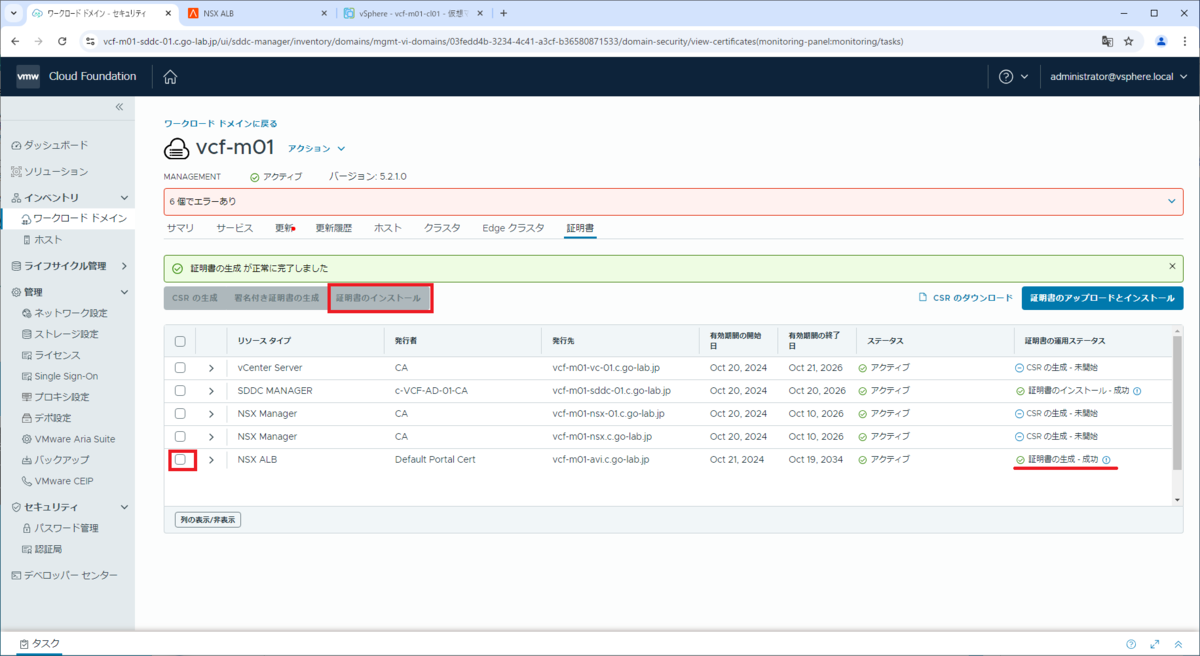Collapse the left navigation with double-chevron icon

click(119, 106)
